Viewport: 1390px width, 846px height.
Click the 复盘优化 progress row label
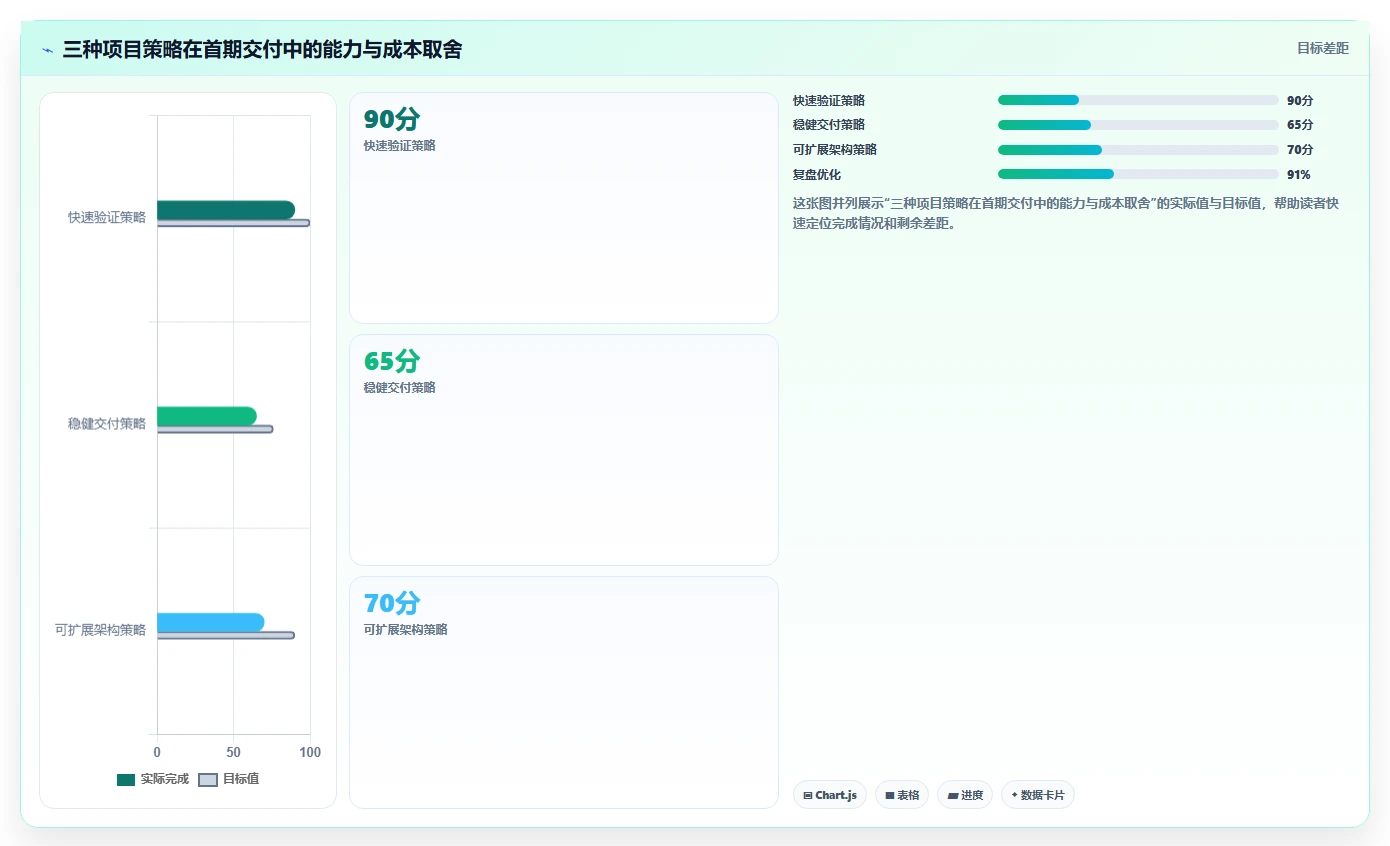pyautogui.click(x=817, y=174)
